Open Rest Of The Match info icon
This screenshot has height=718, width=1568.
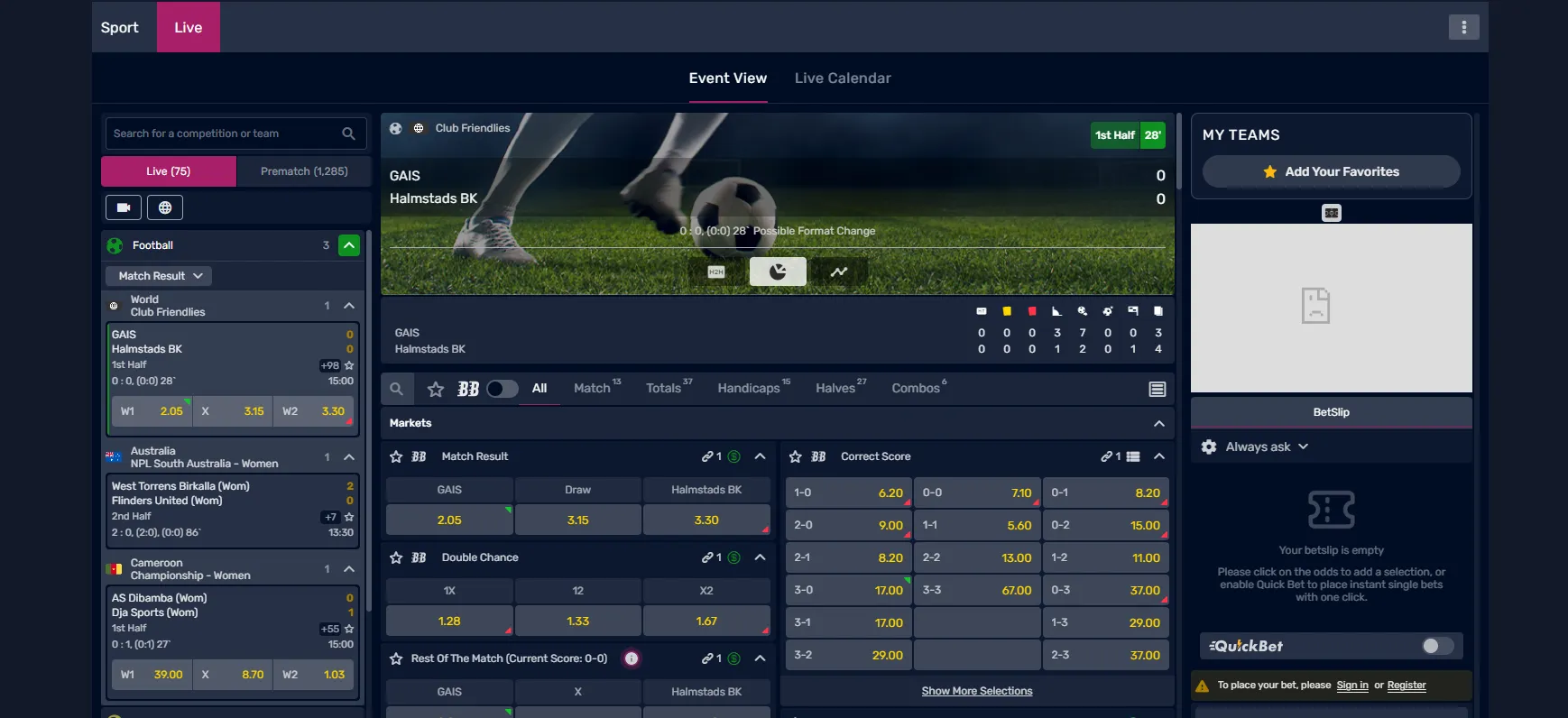pos(632,658)
